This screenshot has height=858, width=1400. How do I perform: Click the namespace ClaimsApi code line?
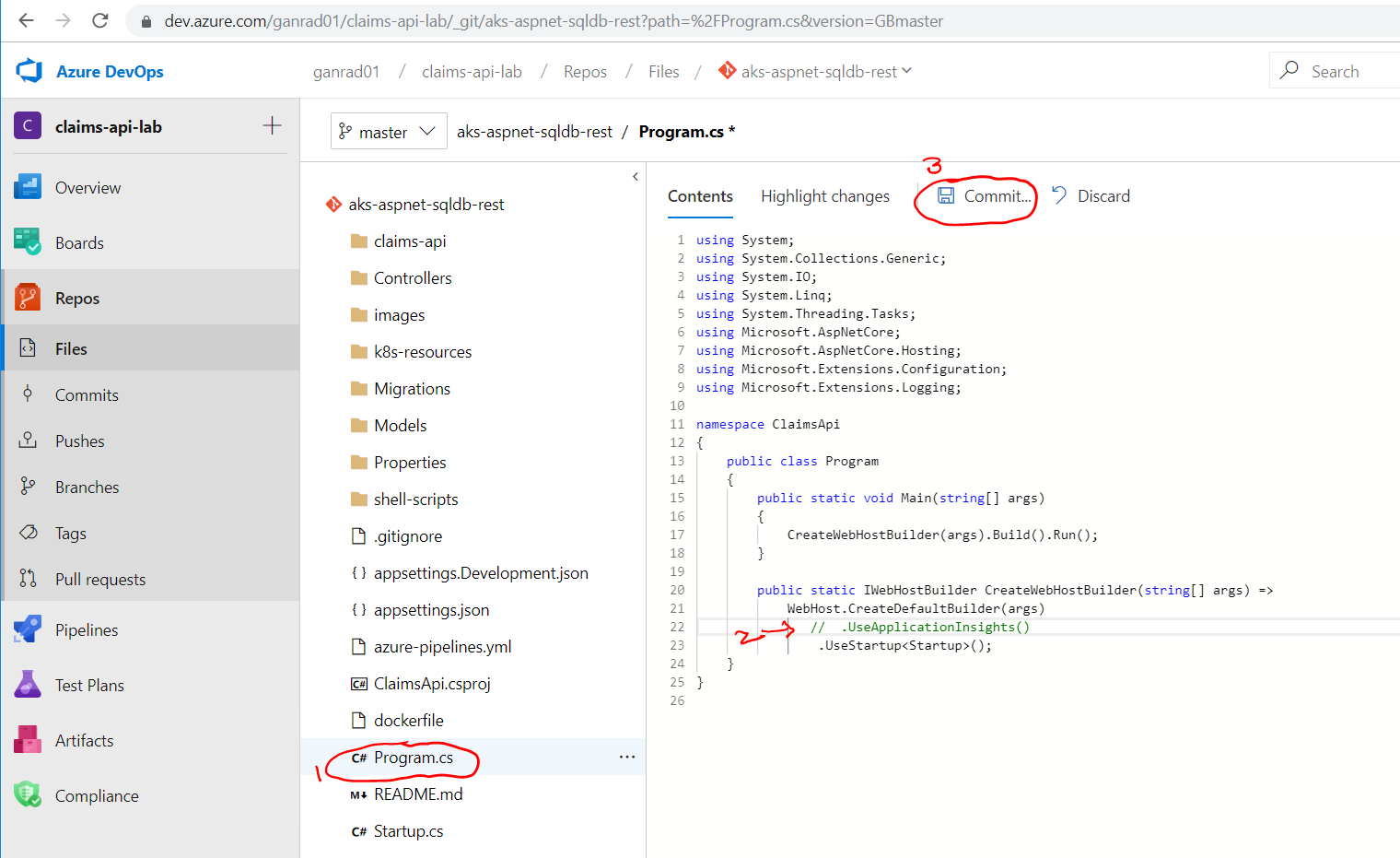[768, 424]
